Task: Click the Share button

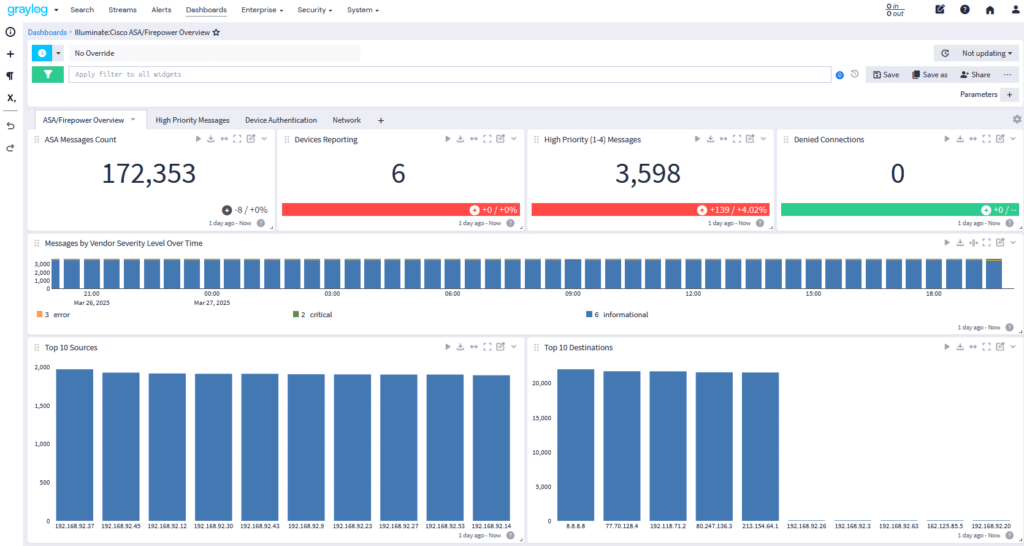Action: pos(975,74)
